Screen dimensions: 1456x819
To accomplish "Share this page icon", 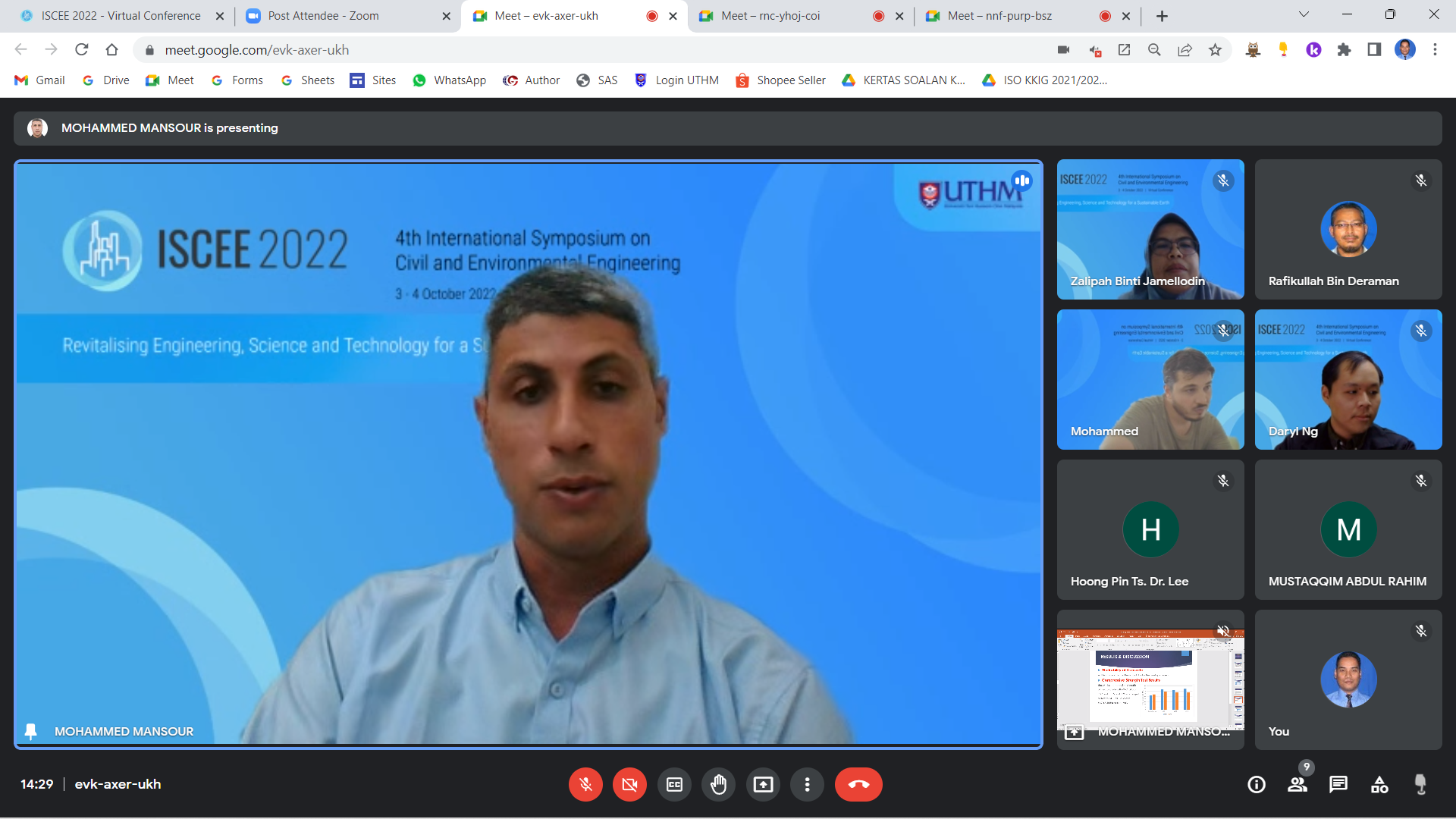I will [x=1185, y=49].
